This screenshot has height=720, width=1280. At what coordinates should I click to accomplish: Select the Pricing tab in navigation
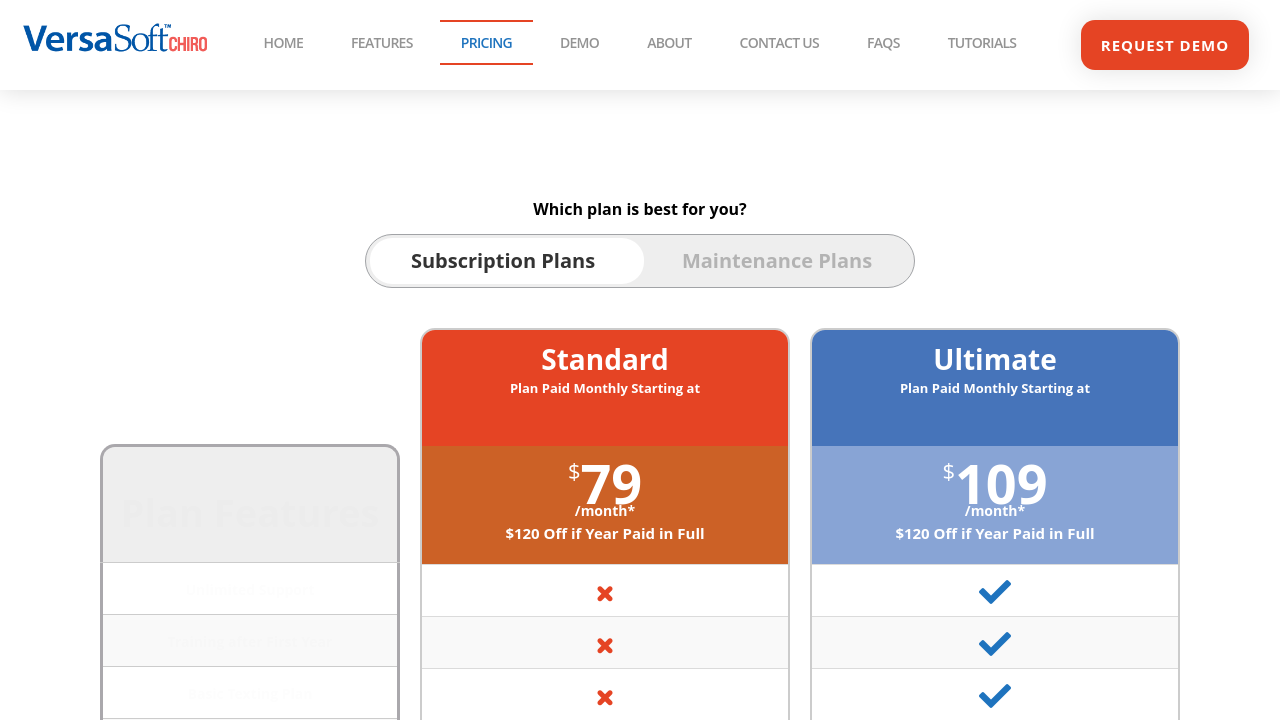[486, 43]
